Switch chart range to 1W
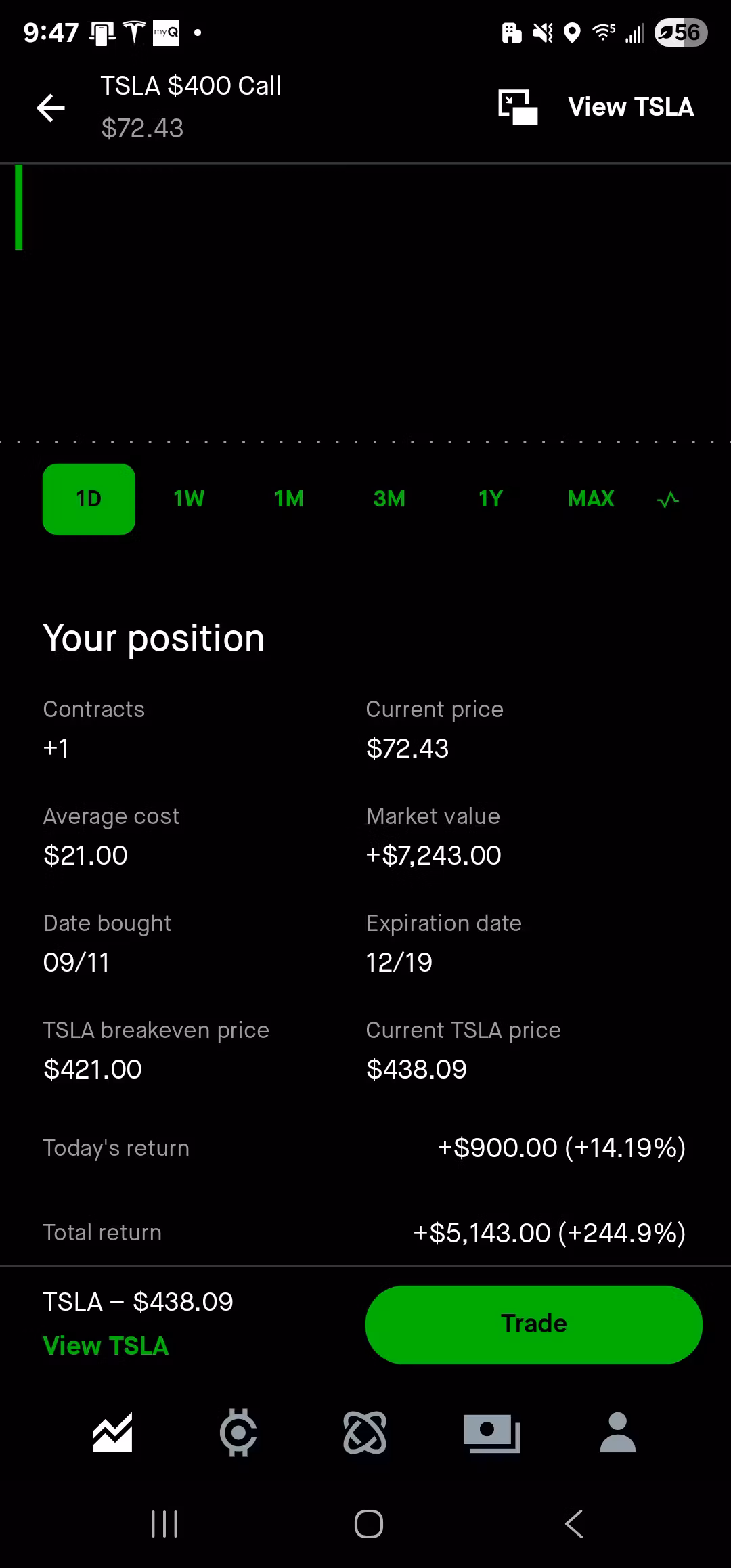Image resolution: width=731 pixels, height=1568 pixels. coord(189,500)
